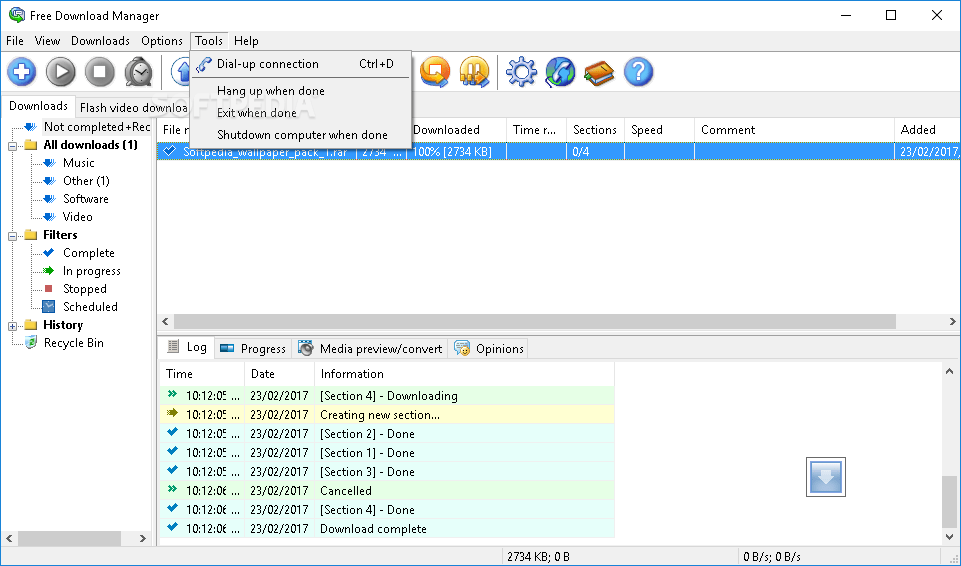Open the Options menu
Viewport: 961px width, 566px height.
(162, 41)
